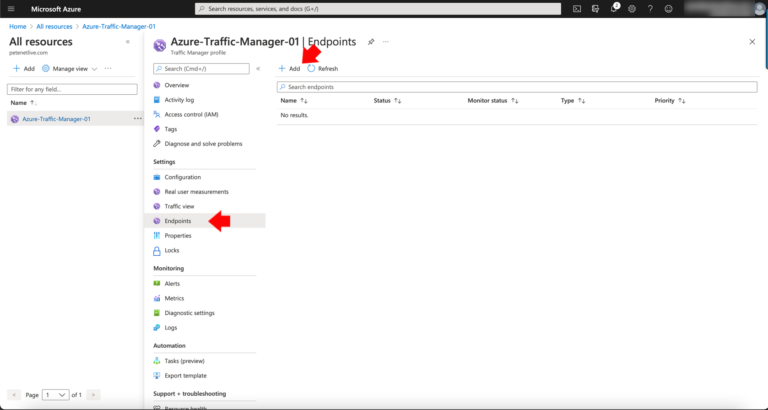Click the Search endpoints field

click(517, 87)
